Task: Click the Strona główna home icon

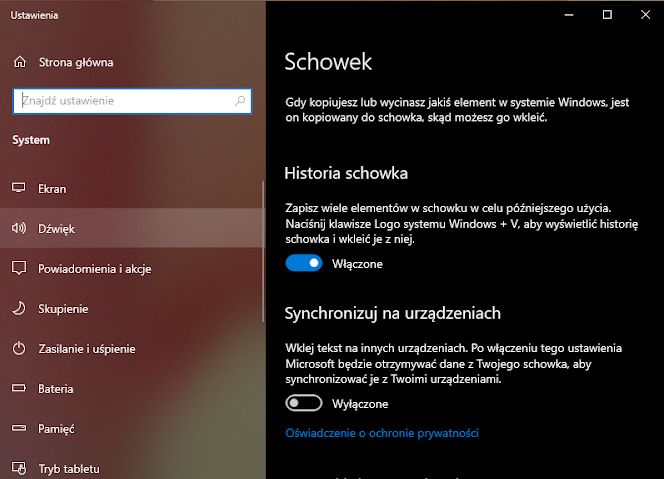Action: tap(19, 62)
